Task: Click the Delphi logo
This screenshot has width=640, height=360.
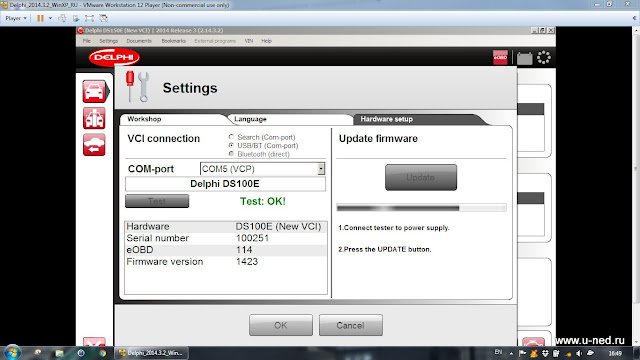Action: tap(114, 57)
